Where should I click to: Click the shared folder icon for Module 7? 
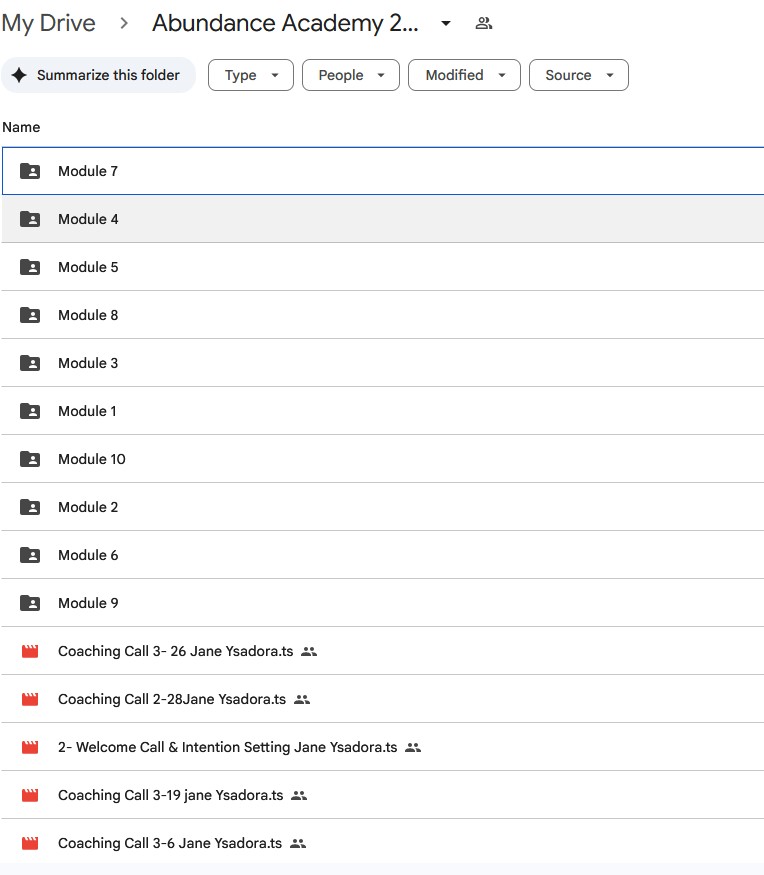click(30, 171)
